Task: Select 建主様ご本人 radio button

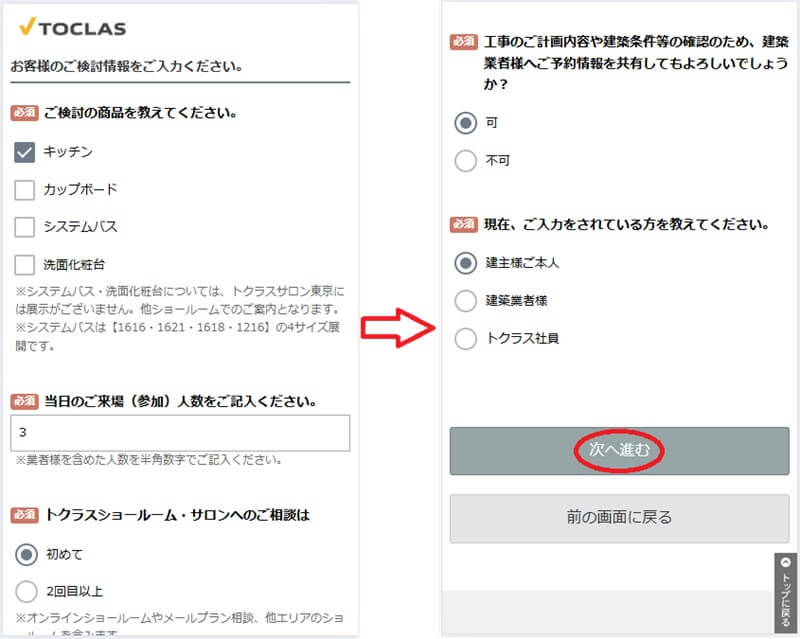Action: coord(465,263)
